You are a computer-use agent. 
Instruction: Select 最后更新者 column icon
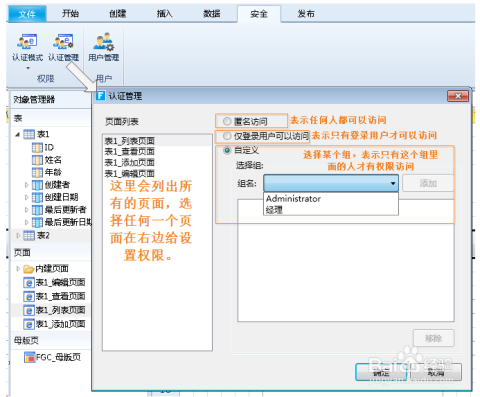coord(37,210)
